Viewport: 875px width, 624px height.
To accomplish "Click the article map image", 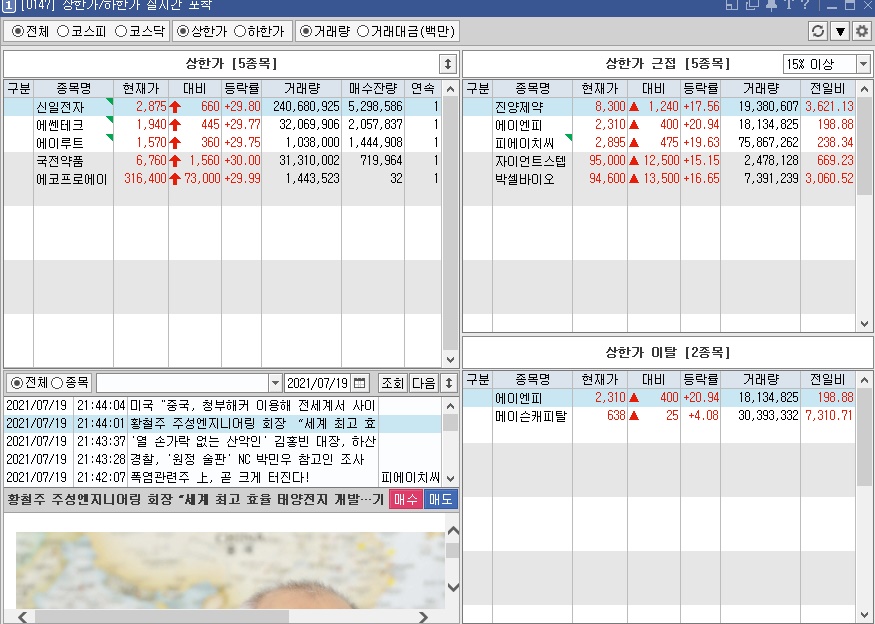I will click(x=230, y=570).
